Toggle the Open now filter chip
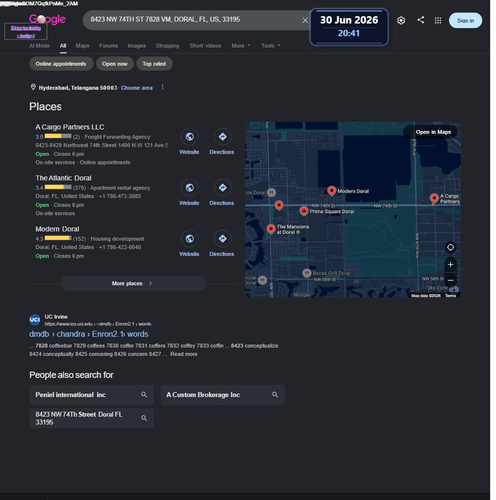The width and height of the screenshot is (496, 500). [x=115, y=64]
